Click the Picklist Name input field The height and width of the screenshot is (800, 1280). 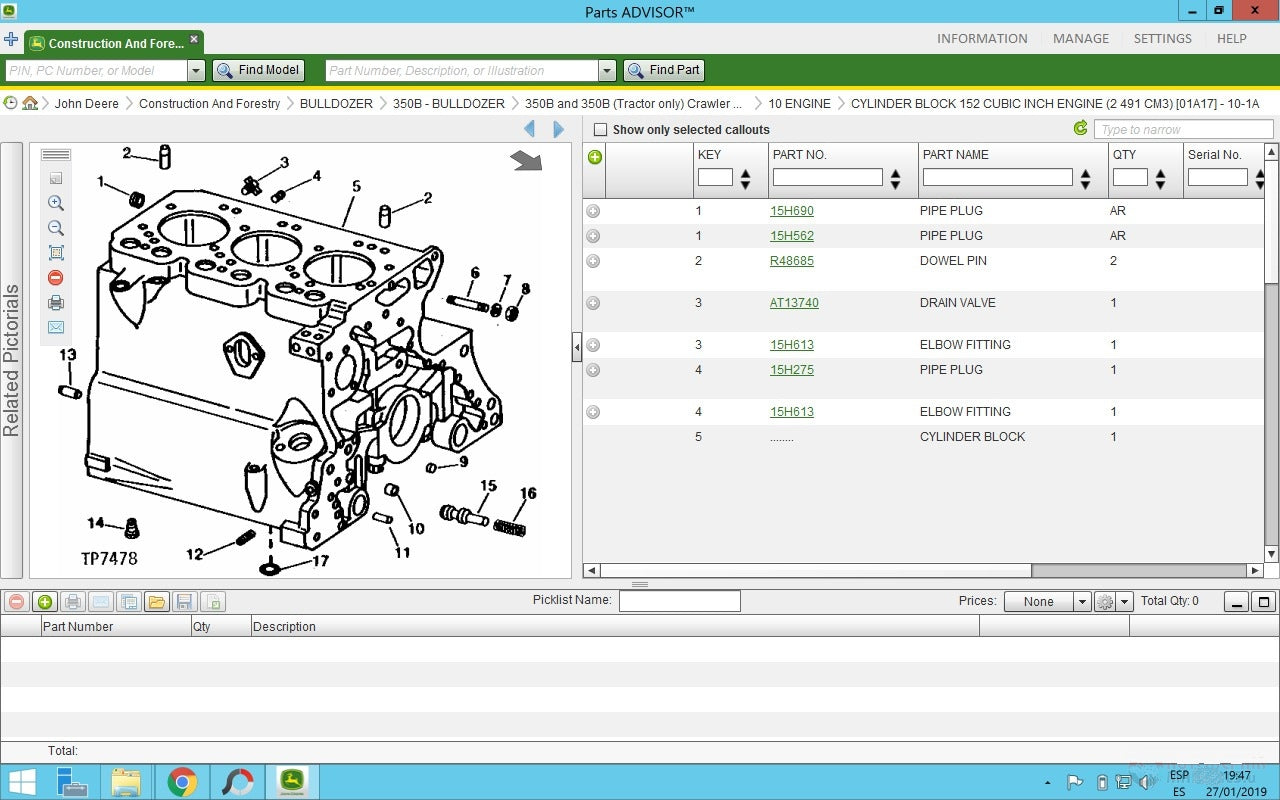[680, 601]
